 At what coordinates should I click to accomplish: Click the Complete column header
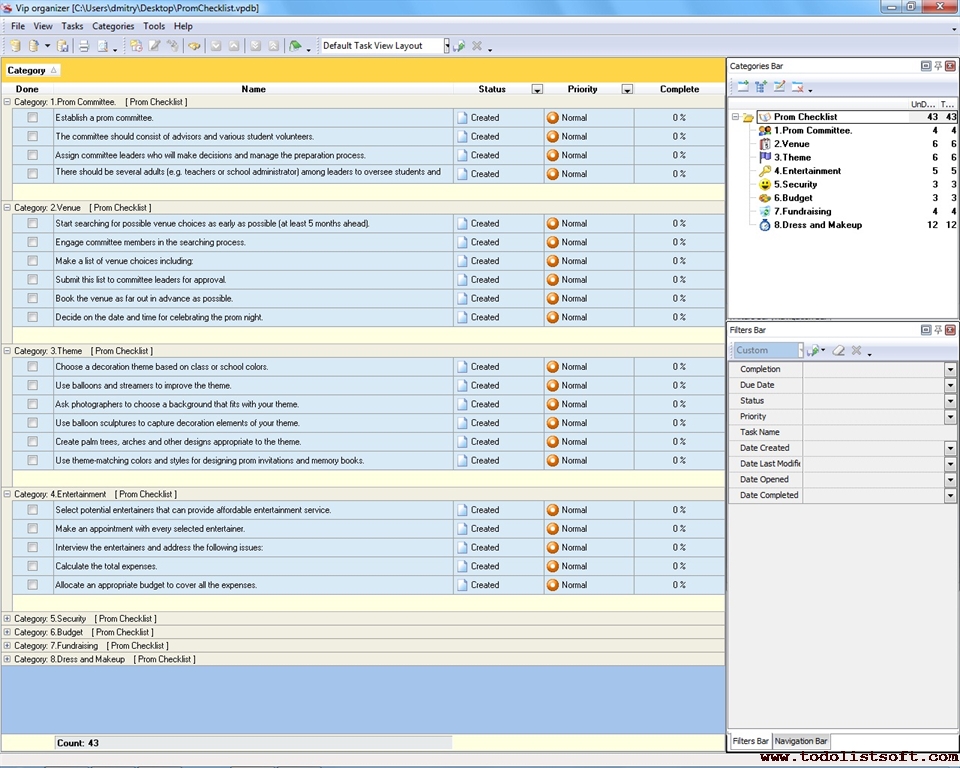click(679, 89)
